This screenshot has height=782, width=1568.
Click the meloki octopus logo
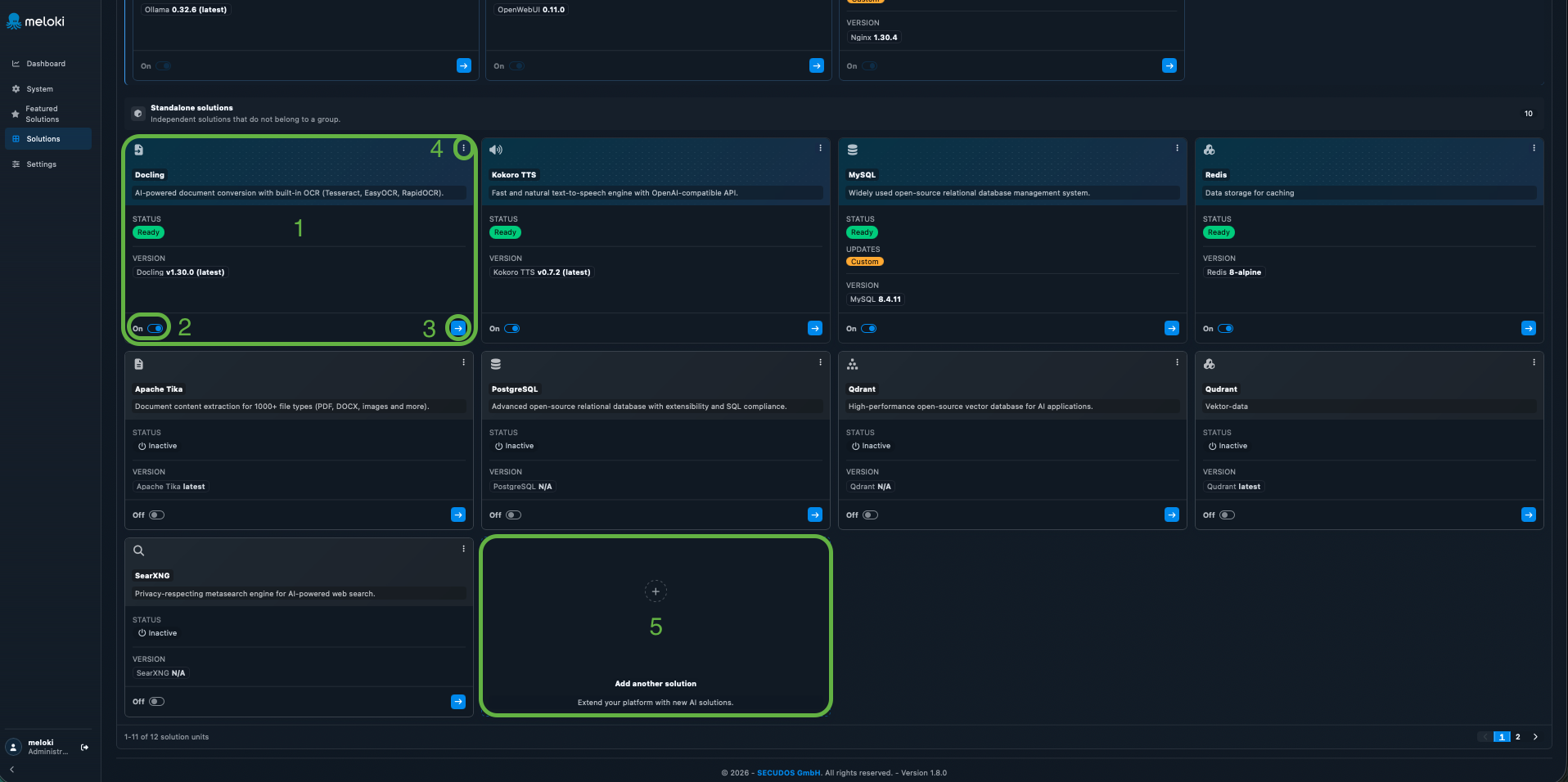14,21
